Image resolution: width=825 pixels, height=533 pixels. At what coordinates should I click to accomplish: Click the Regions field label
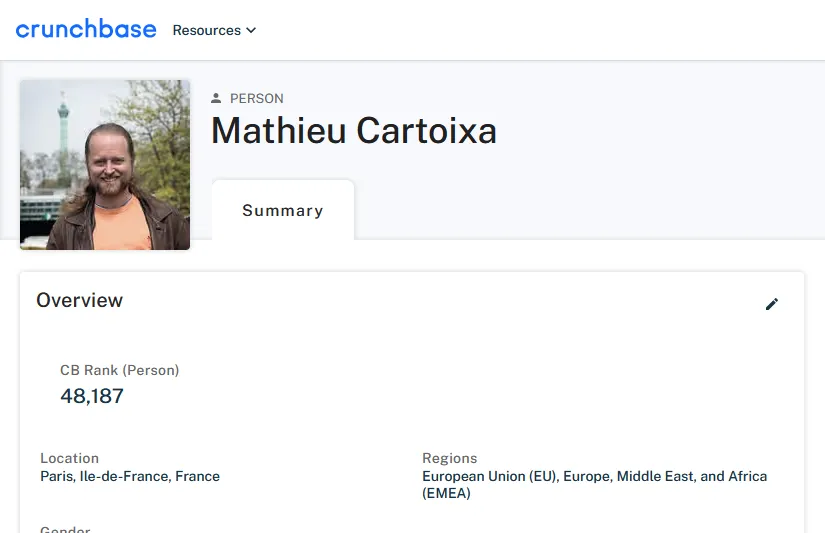(449, 458)
